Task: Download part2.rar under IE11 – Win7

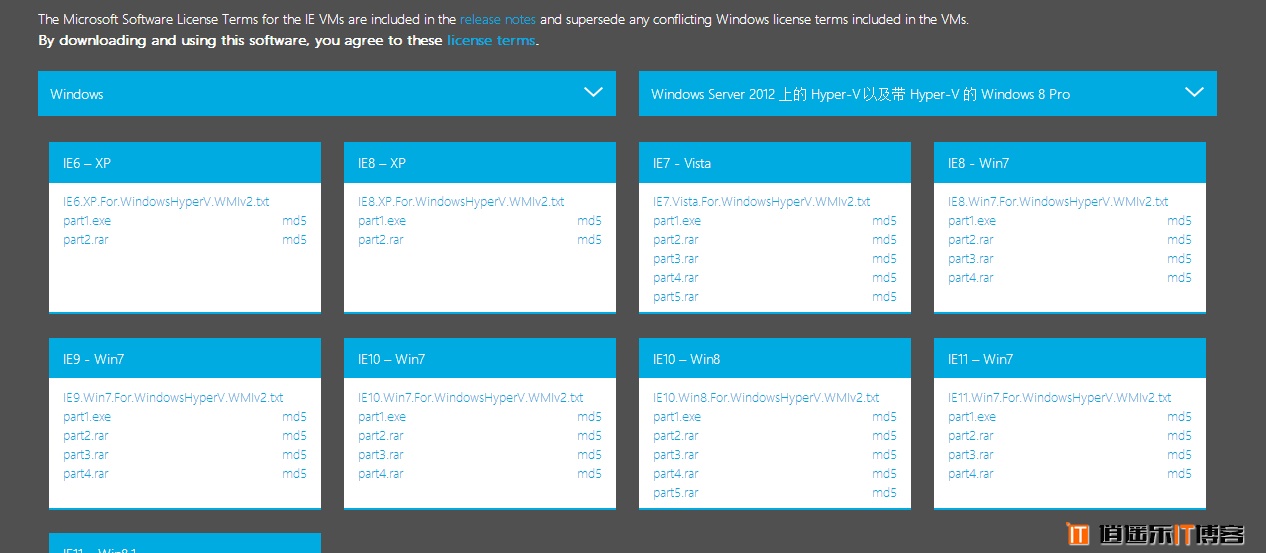Action: click(x=970, y=436)
